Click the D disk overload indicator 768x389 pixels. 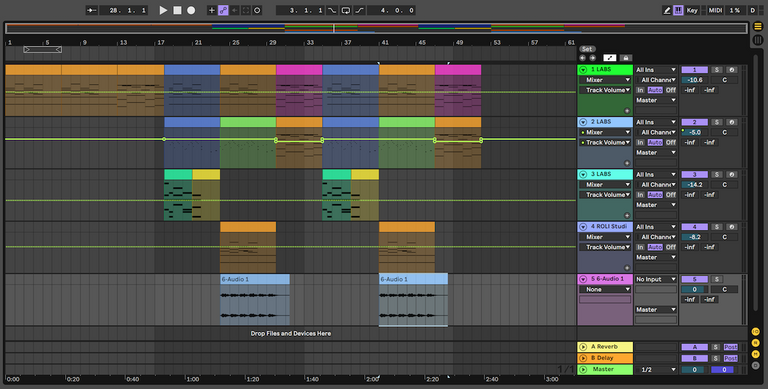[x=753, y=10]
